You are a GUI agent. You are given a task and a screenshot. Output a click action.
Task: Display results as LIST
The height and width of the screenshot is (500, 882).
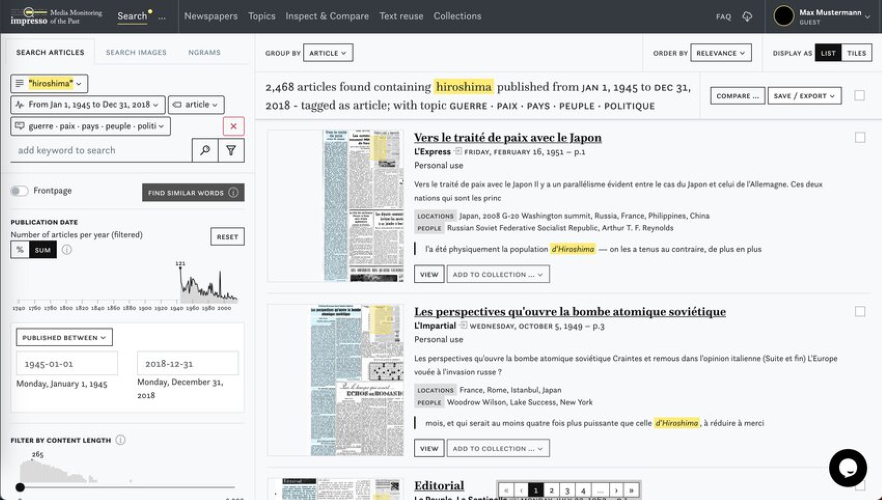[828, 53]
